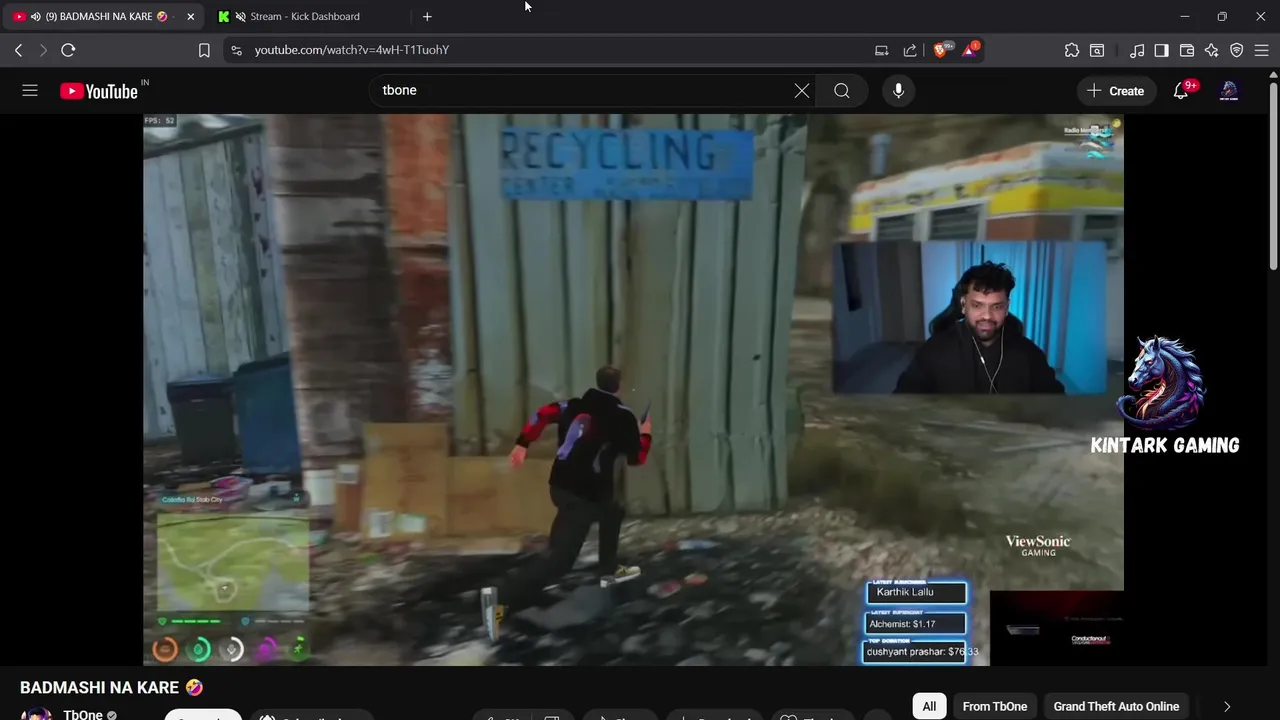The image size is (1280, 720).
Task: Click the video player to pause
Action: pyautogui.click(x=633, y=390)
